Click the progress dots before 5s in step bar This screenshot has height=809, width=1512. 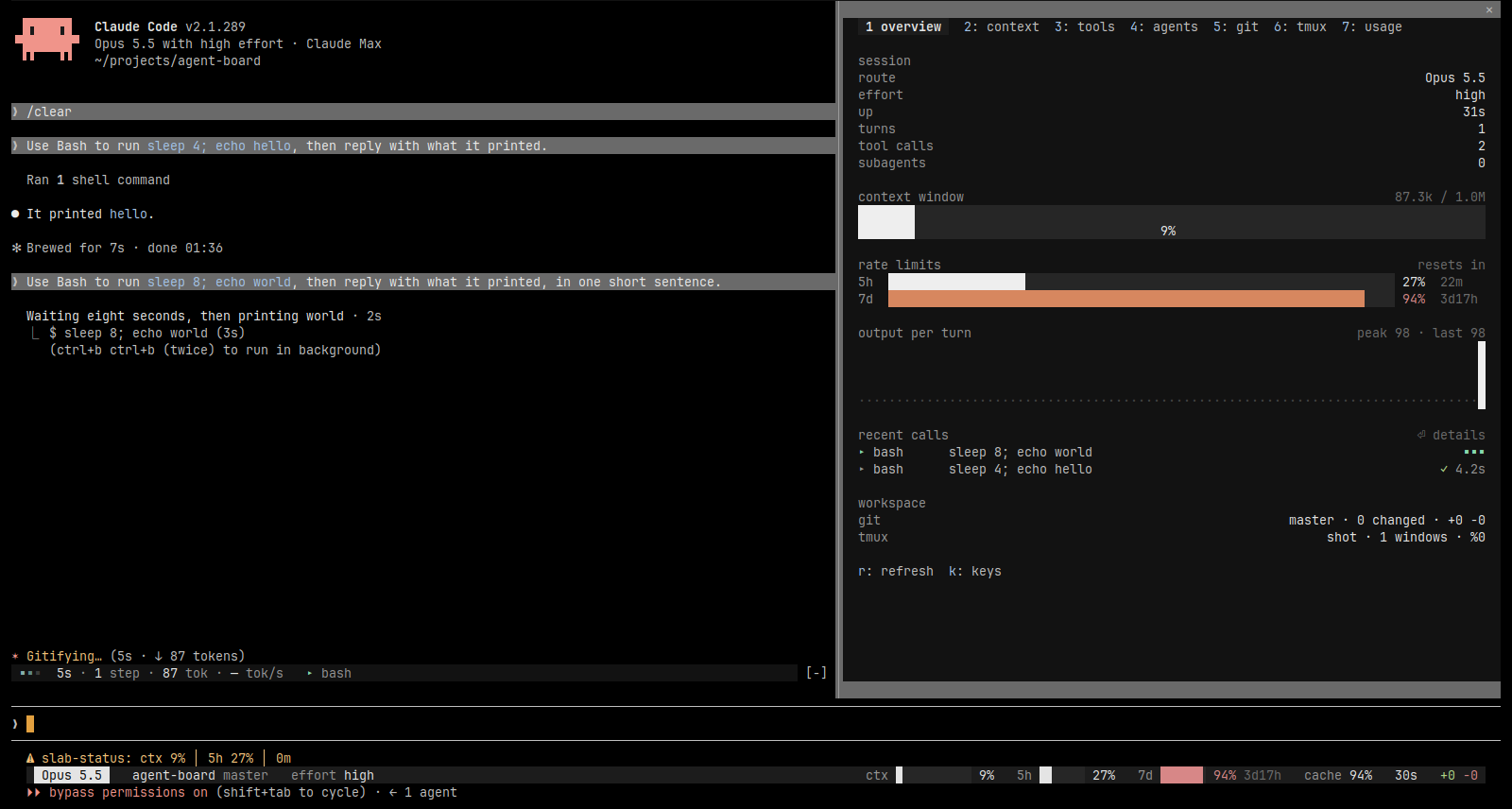click(30, 673)
